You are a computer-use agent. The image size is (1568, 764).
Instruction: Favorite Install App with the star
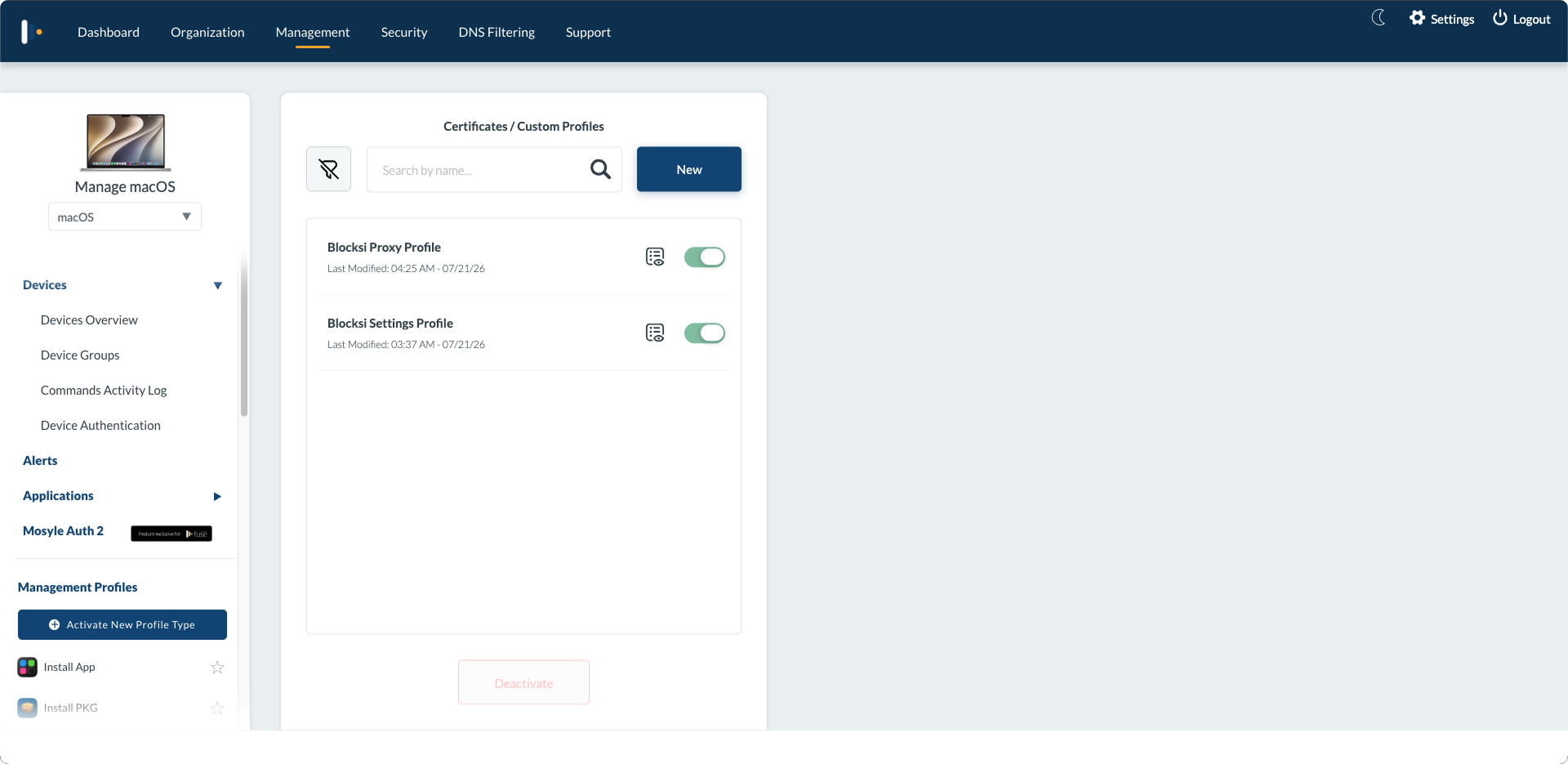coord(217,667)
